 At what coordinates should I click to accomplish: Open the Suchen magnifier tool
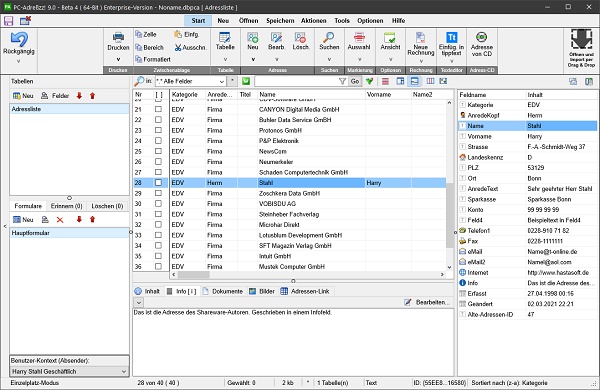point(329,37)
